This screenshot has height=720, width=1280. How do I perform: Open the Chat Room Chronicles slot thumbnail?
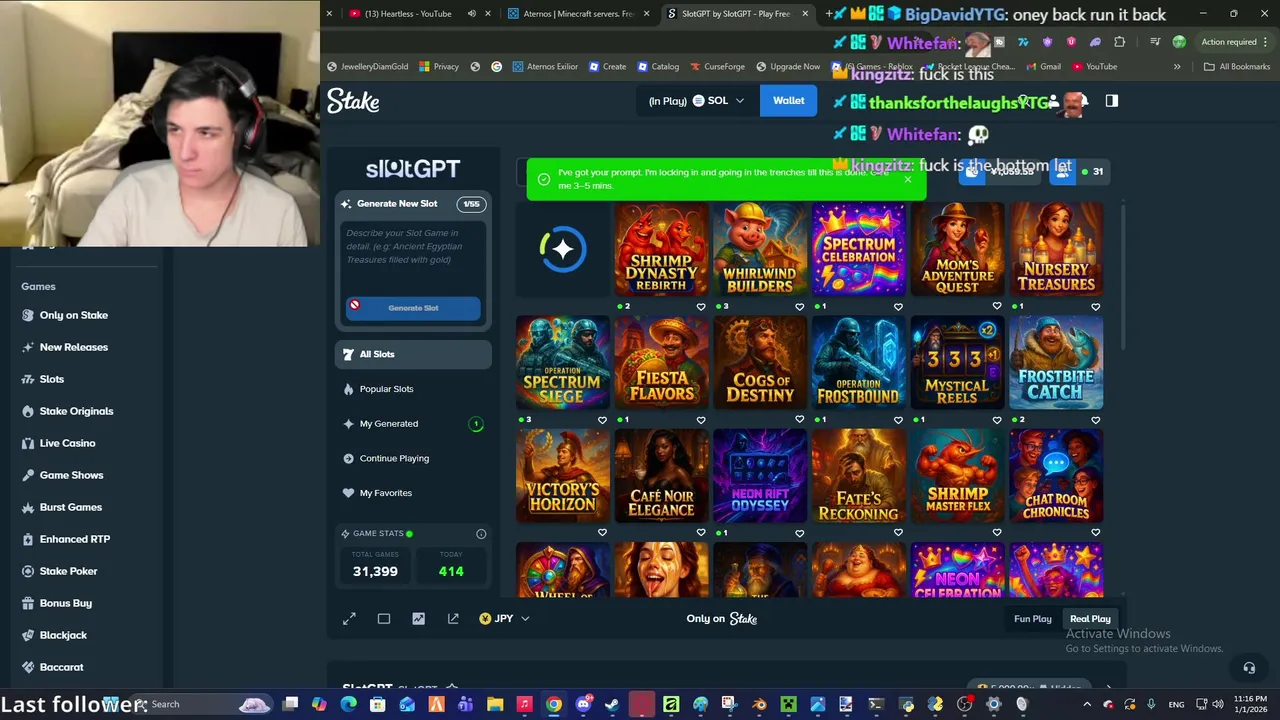click(x=1056, y=476)
